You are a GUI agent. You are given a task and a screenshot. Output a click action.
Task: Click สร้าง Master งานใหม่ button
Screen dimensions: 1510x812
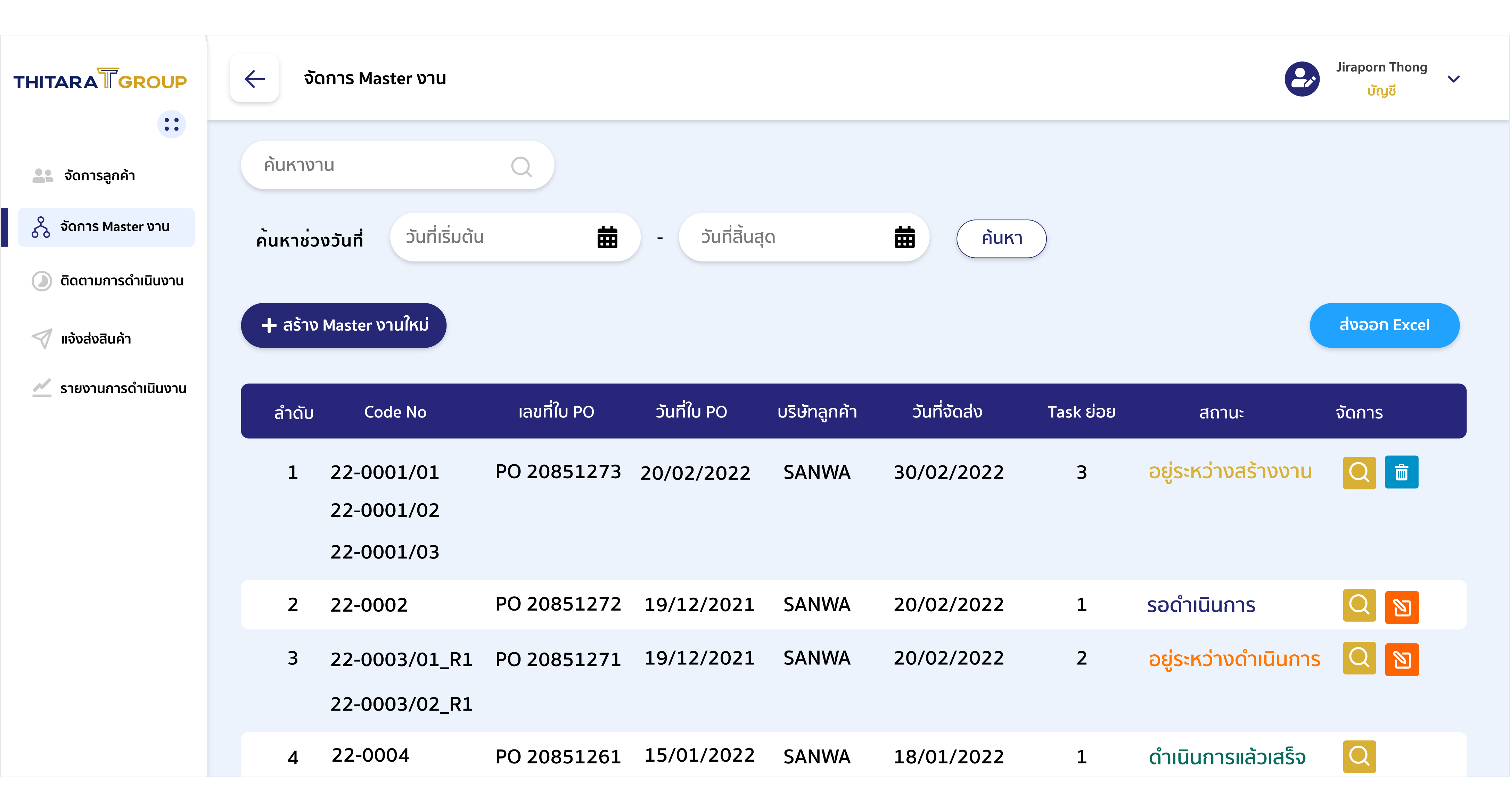[344, 325]
